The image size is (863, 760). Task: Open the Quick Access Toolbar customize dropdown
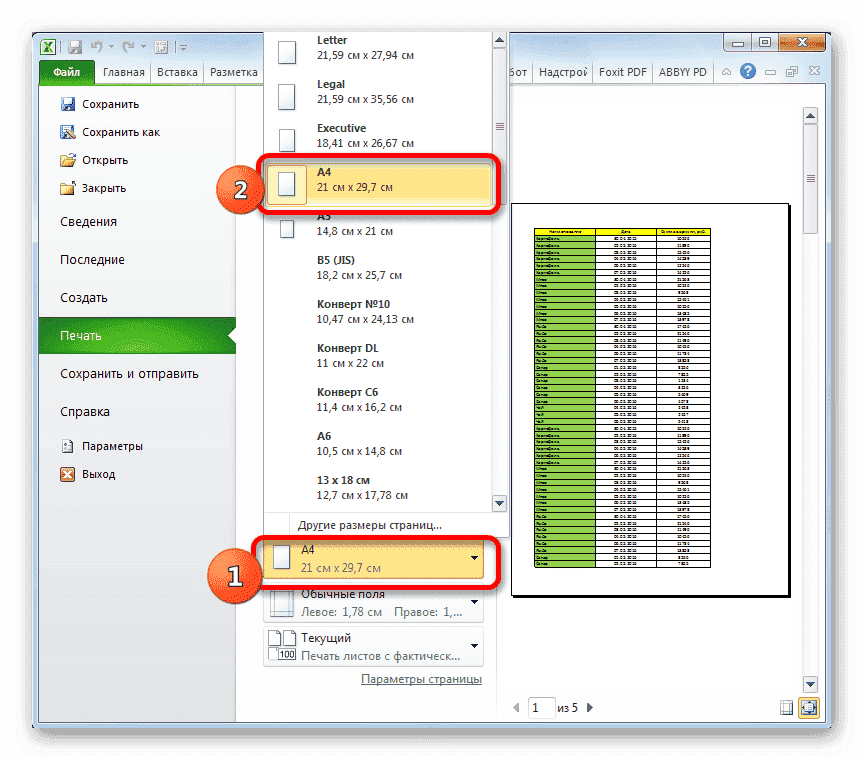pyautogui.click(x=183, y=46)
